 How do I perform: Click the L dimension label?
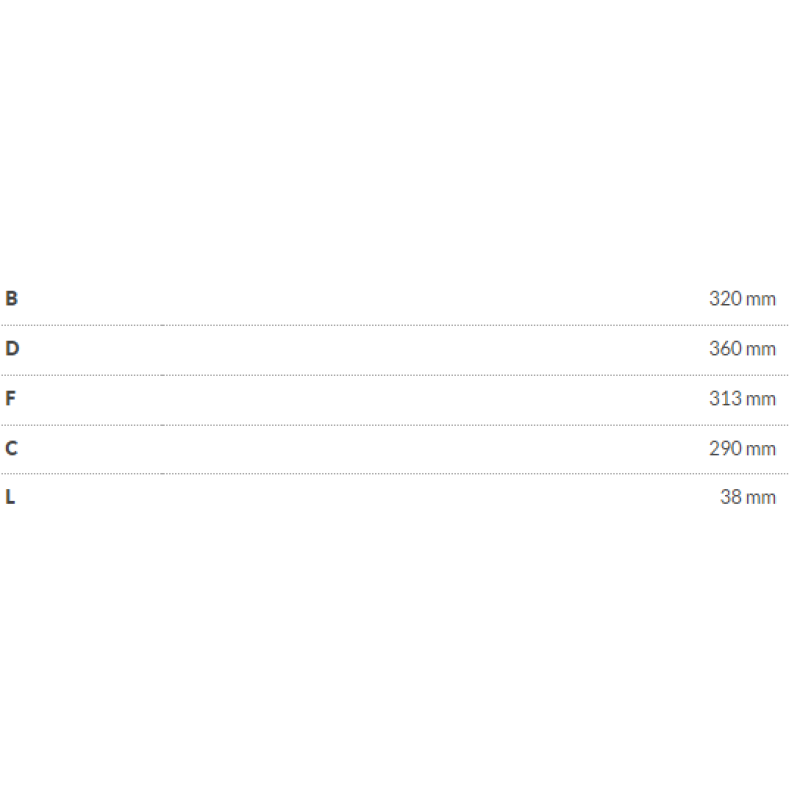(10, 497)
